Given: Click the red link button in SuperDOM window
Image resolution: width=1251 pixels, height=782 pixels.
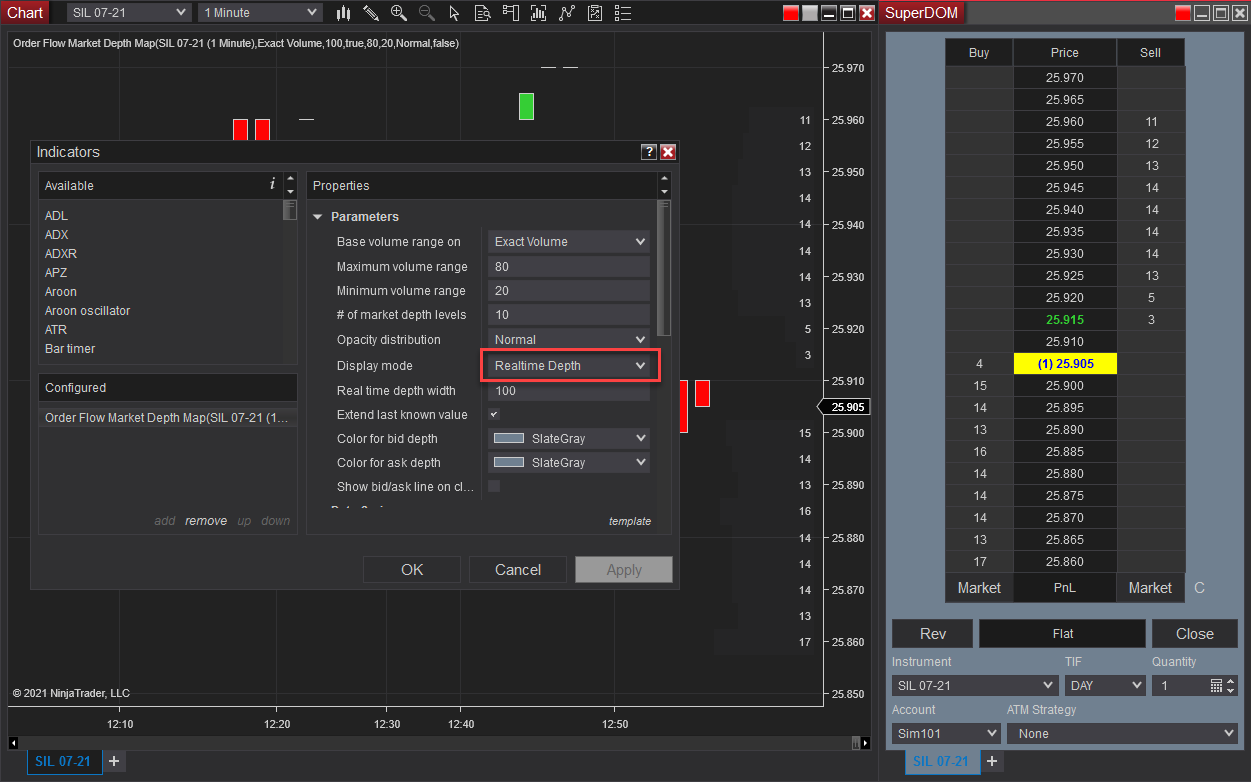Looking at the screenshot, I should [x=1183, y=13].
